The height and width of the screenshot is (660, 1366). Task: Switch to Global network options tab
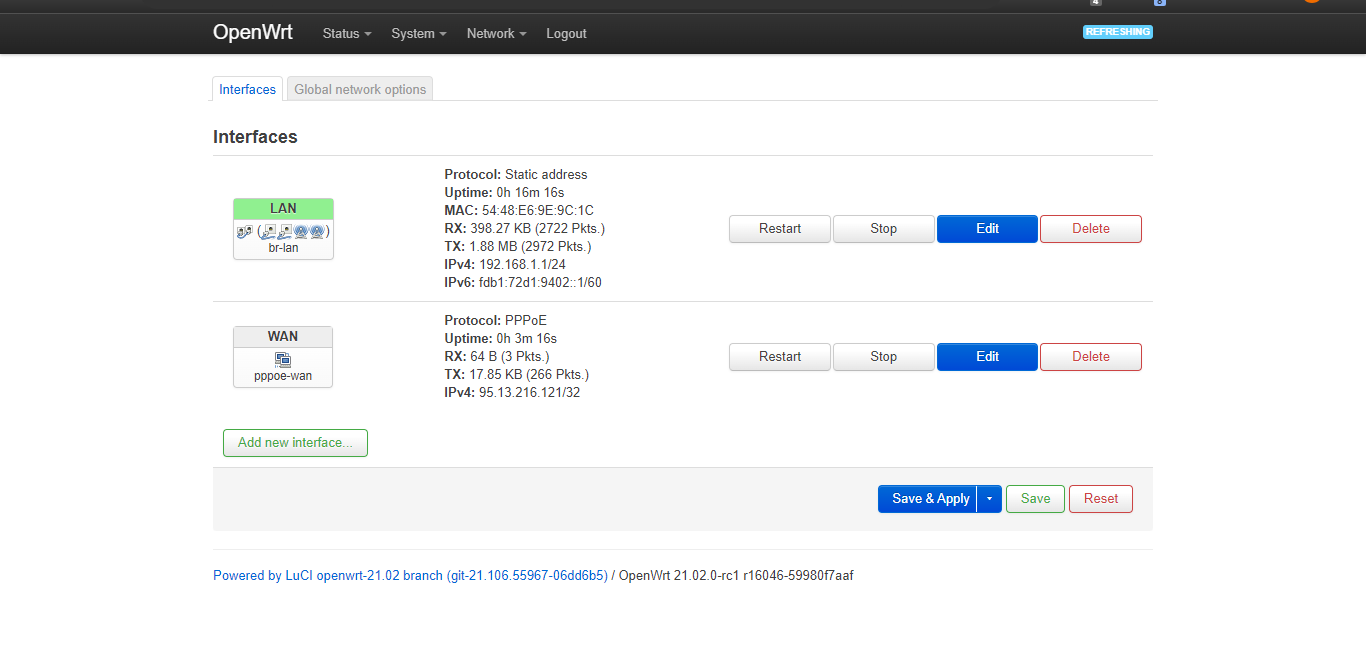(360, 89)
